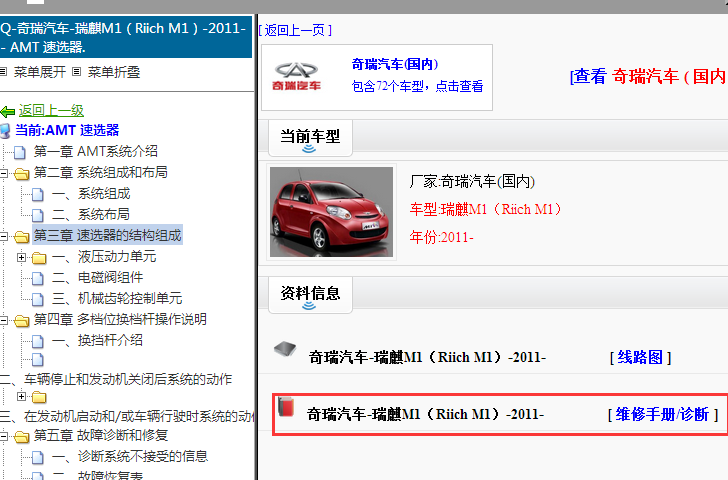
Task: Click the 查看 奇瑞汽车(国内) link
Action: (649, 76)
